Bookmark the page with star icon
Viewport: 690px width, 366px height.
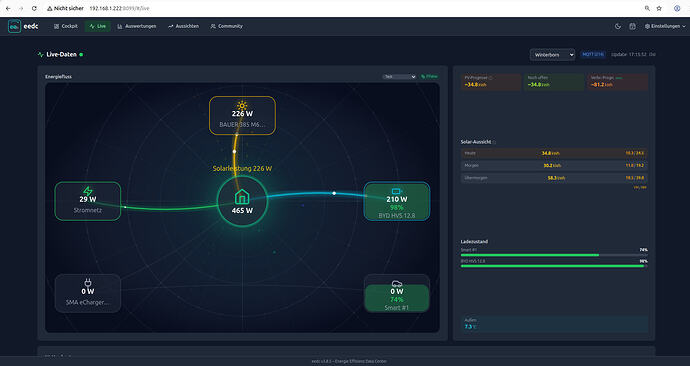tap(659, 8)
